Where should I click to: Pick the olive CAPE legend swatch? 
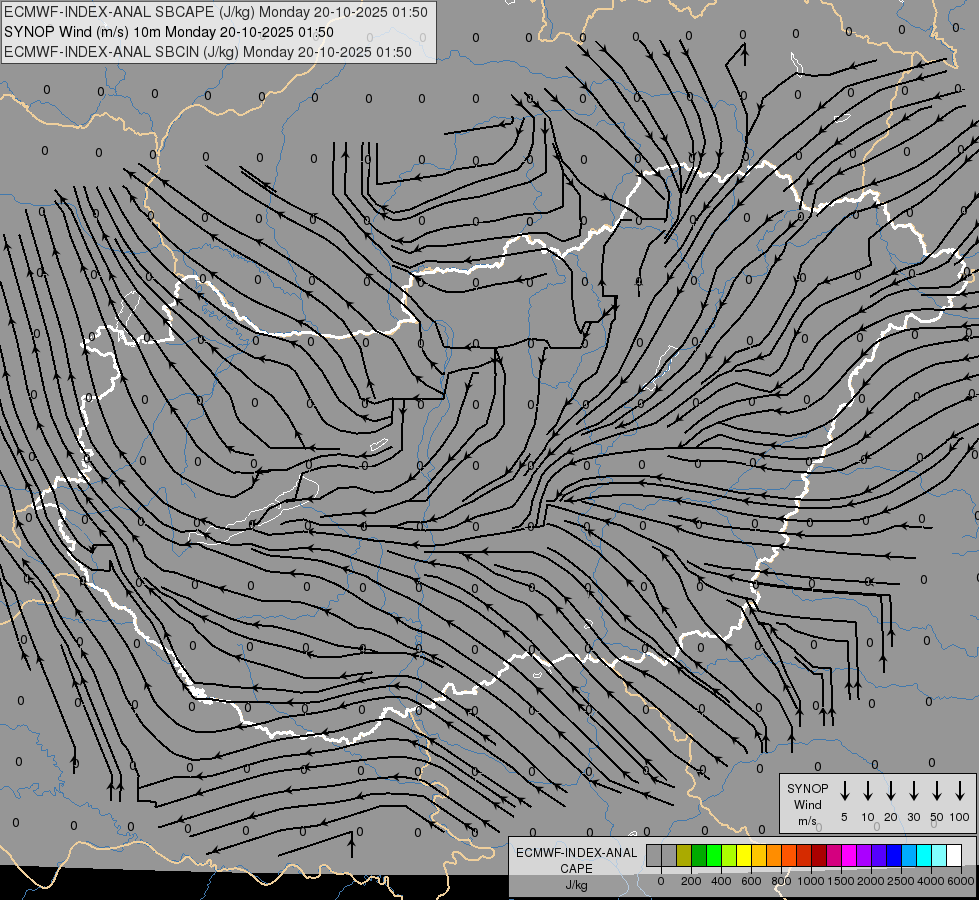[684, 855]
